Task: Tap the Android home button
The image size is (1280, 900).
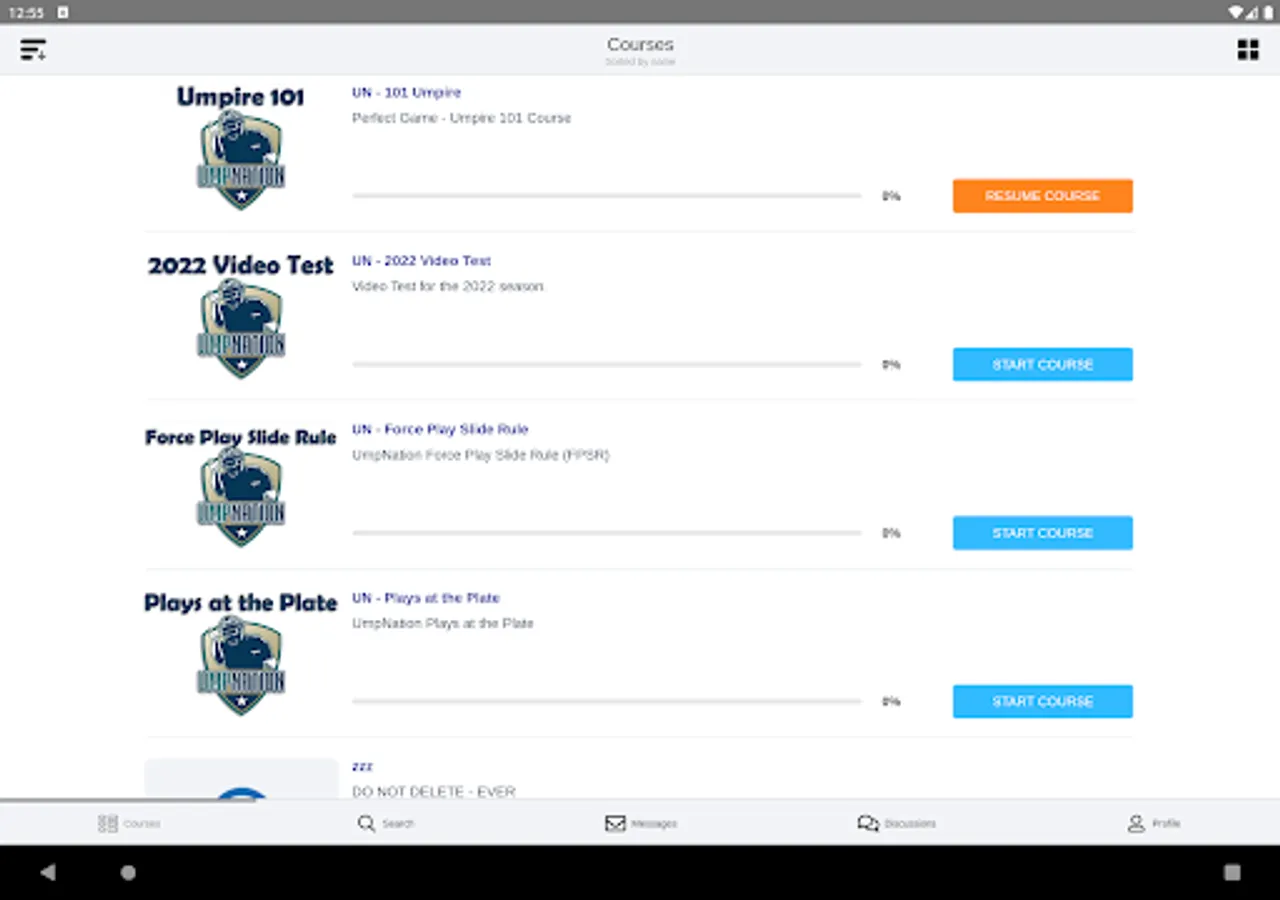Action: (128, 872)
